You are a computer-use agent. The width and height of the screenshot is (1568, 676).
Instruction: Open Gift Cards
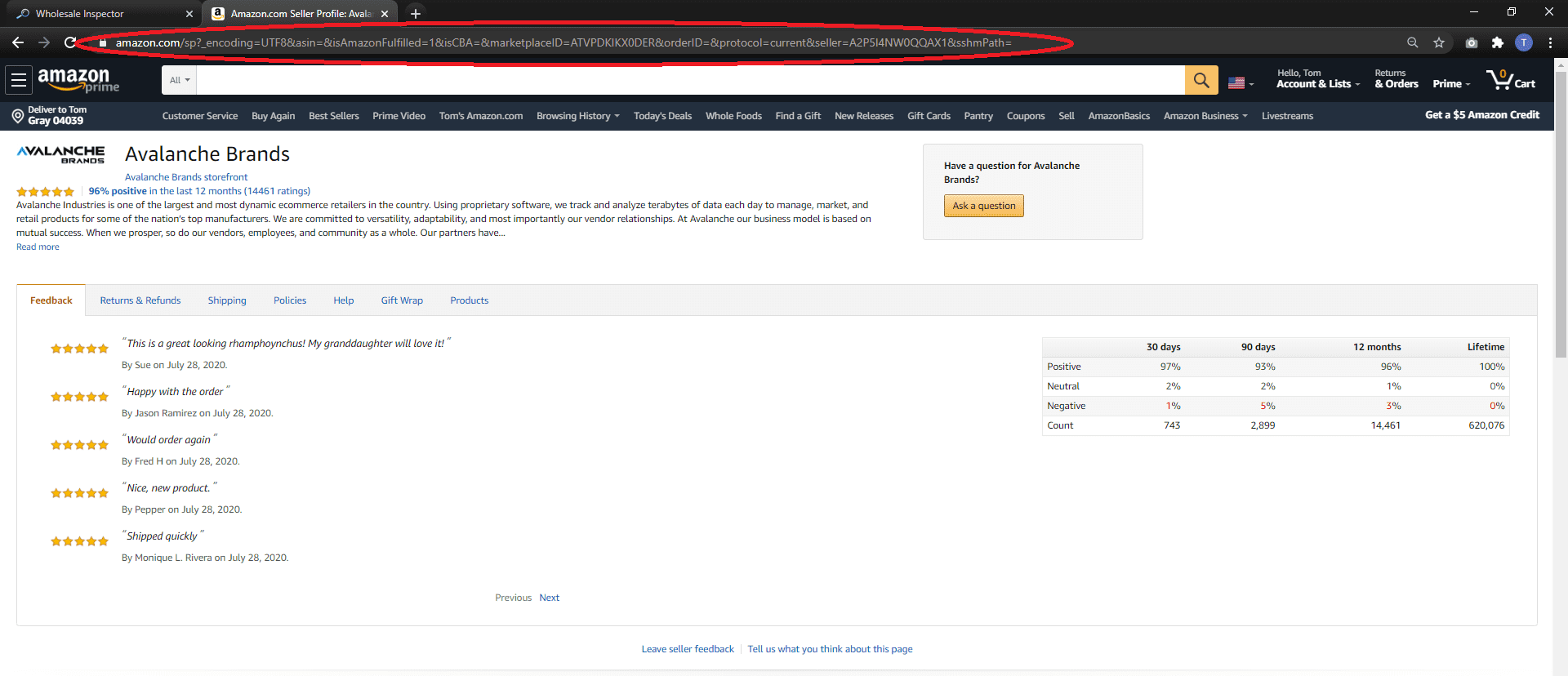tap(929, 116)
